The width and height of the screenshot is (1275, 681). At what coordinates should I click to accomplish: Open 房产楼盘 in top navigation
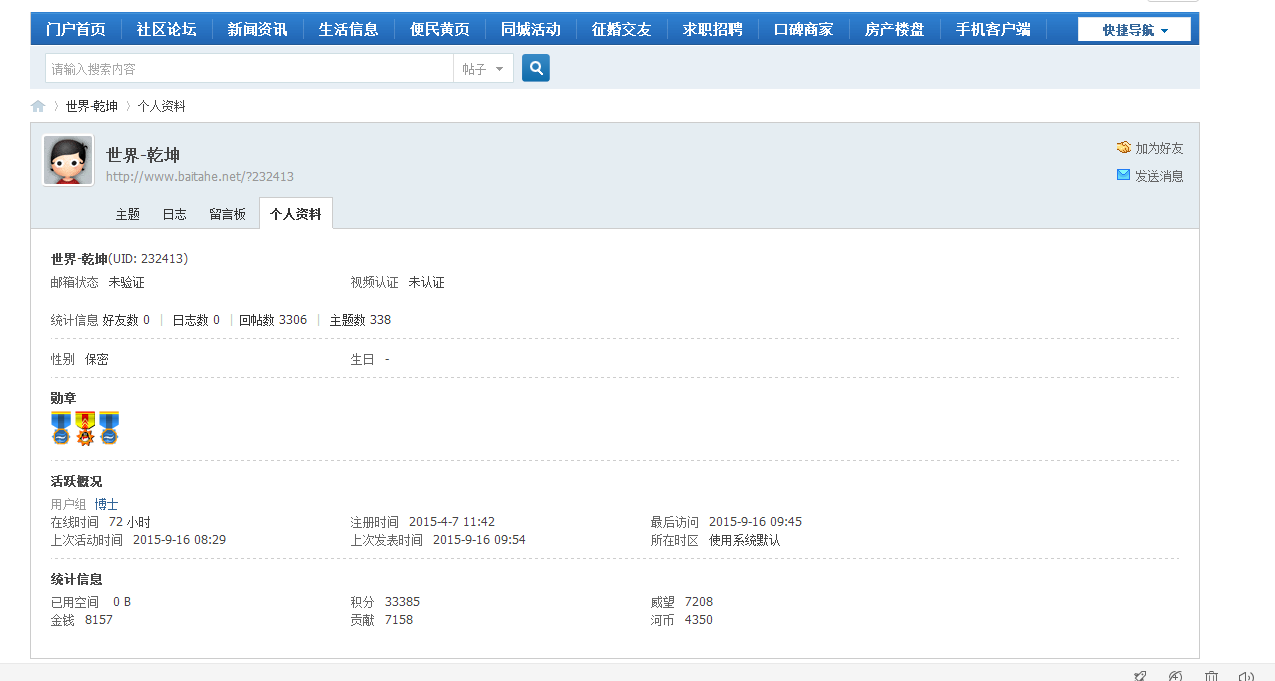895,29
